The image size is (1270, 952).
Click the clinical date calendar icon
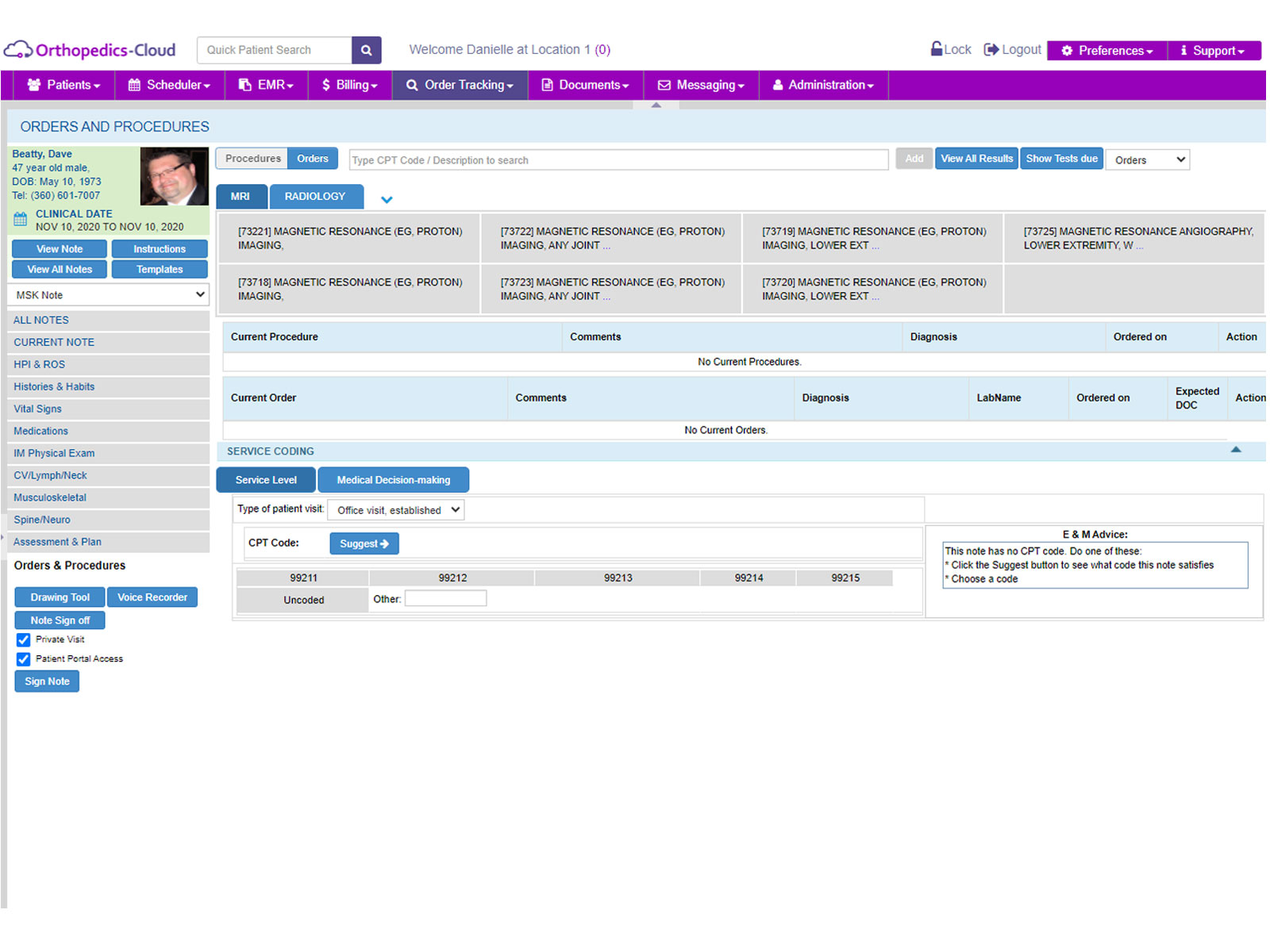pos(21,220)
